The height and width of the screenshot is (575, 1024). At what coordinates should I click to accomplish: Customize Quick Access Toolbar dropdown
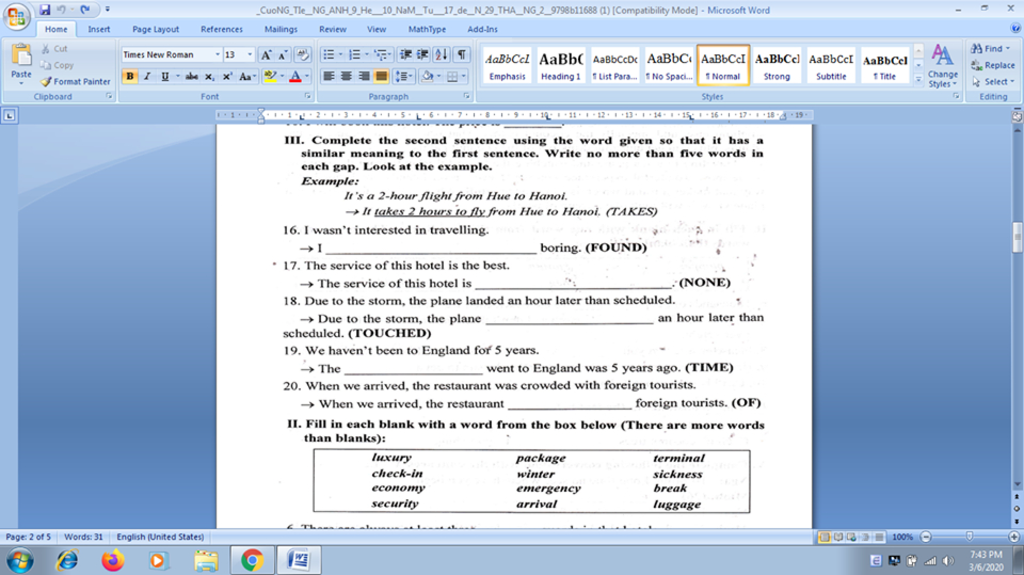(107, 10)
